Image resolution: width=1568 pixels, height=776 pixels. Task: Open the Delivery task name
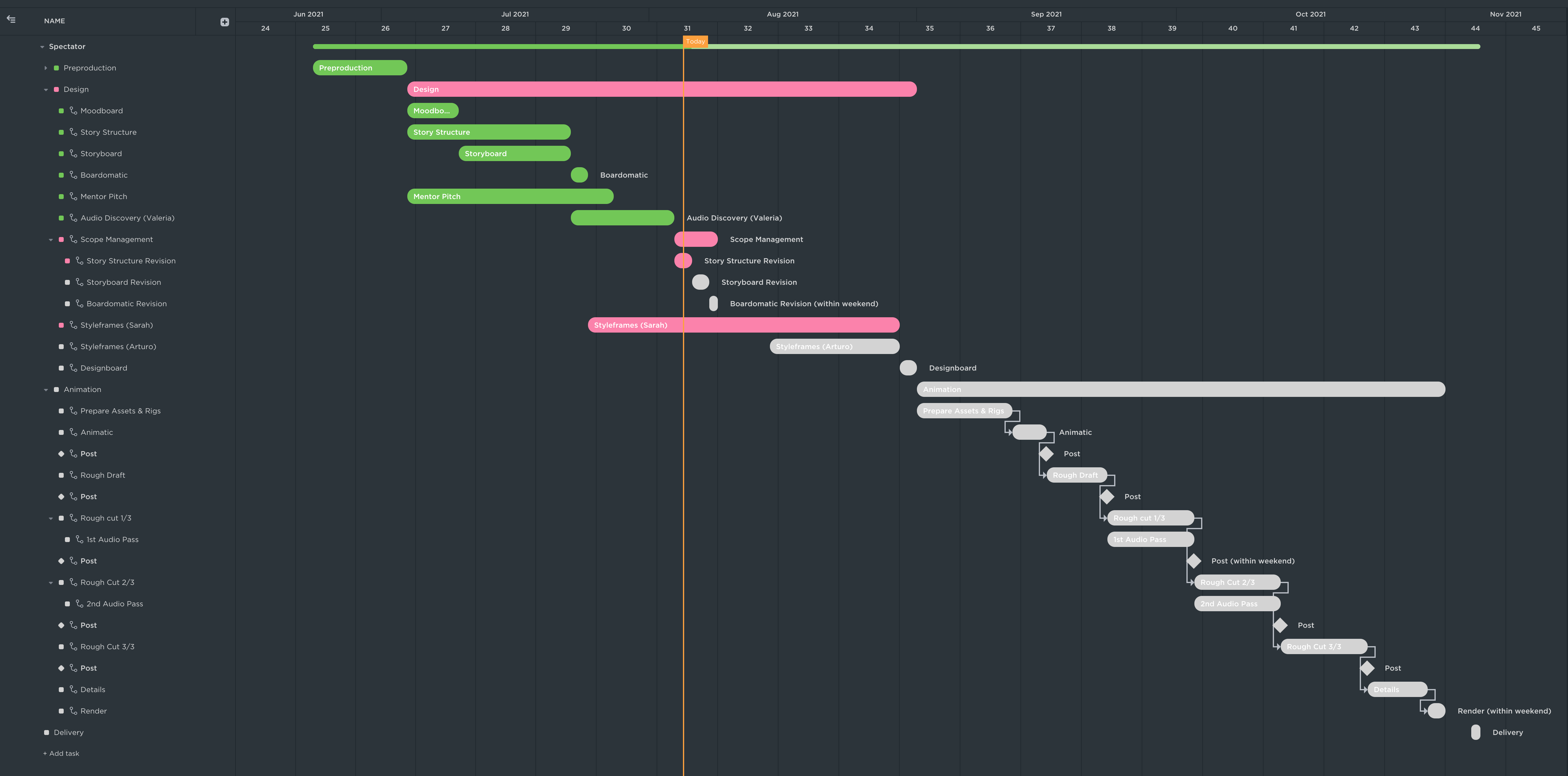click(x=68, y=732)
